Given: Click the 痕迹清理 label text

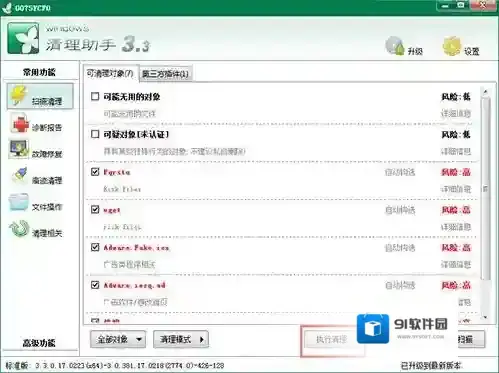Looking at the screenshot, I should click(47, 180).
